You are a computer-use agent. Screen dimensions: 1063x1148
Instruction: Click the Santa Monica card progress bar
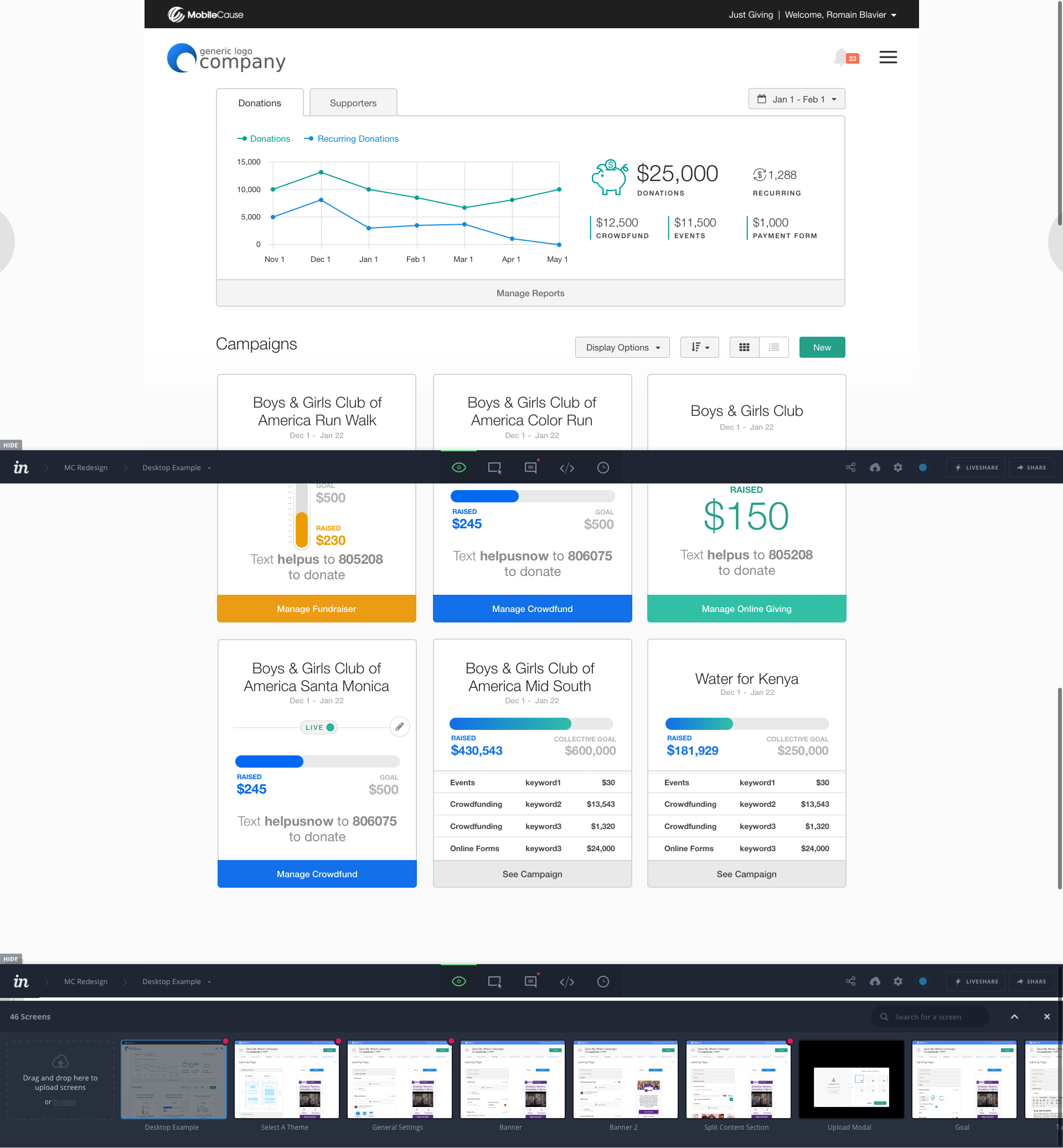[x=317, y=761]
